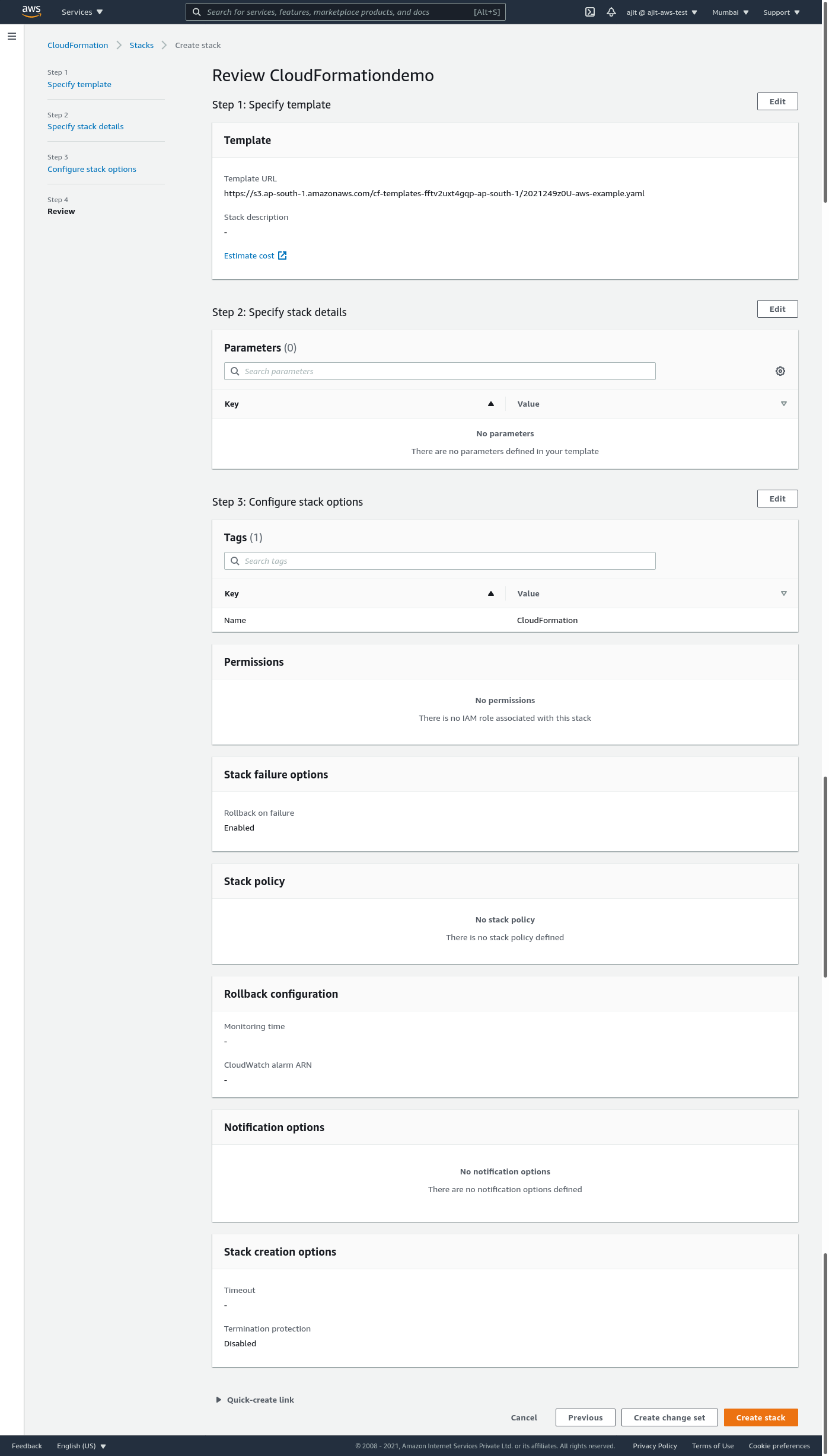Click the Search tags input field
829x1456 pixels.
(x=440, y=561)
